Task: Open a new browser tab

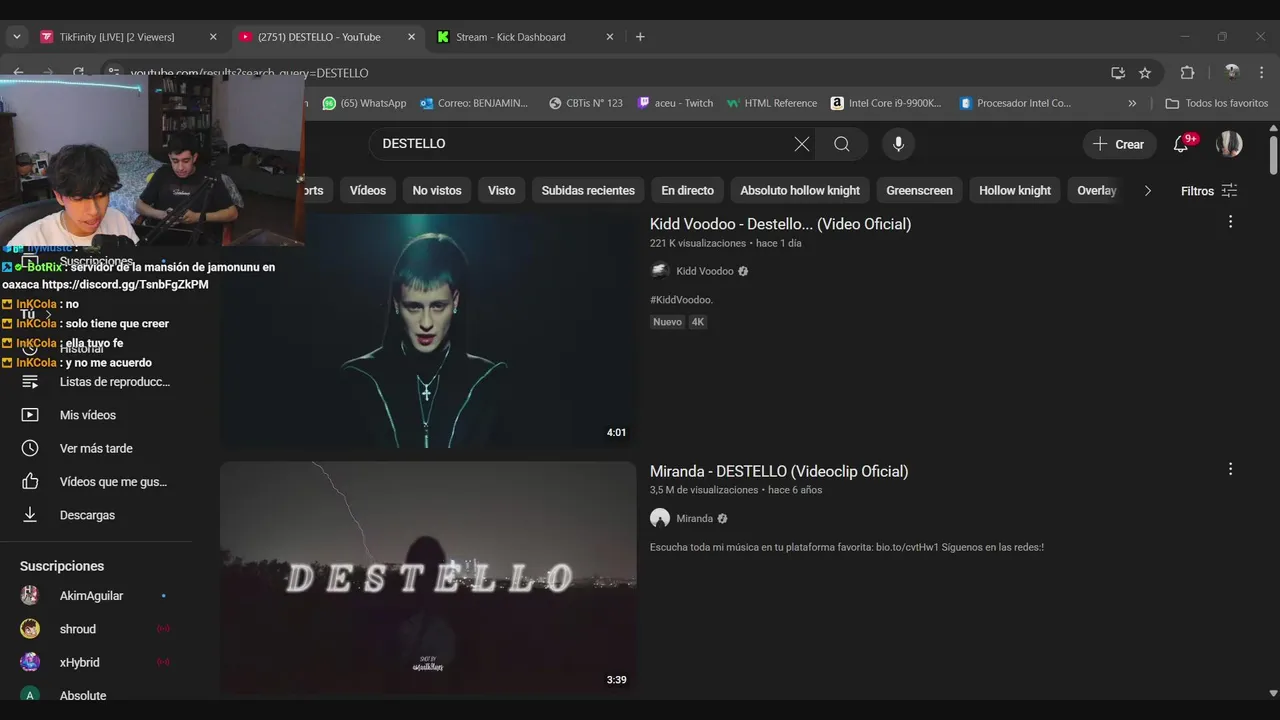Action: coord(640,37)
